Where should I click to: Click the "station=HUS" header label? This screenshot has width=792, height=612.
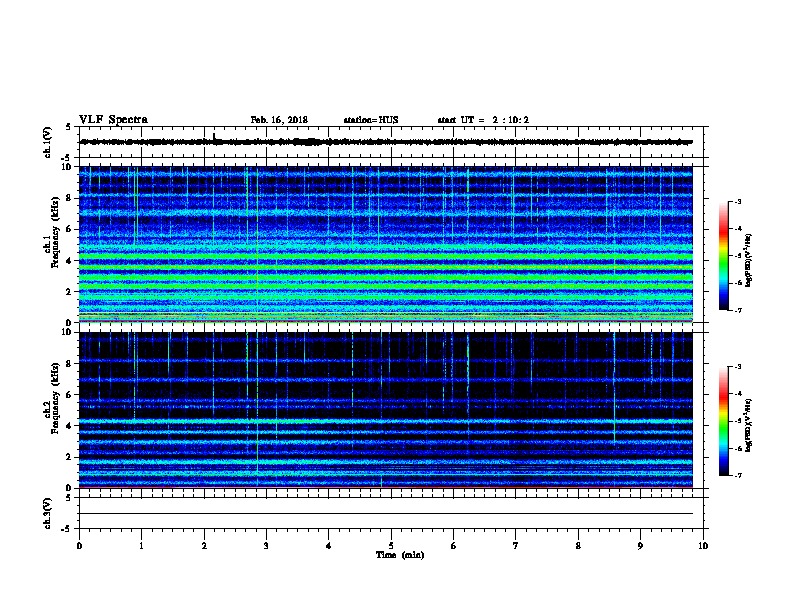tap(371, 120)
